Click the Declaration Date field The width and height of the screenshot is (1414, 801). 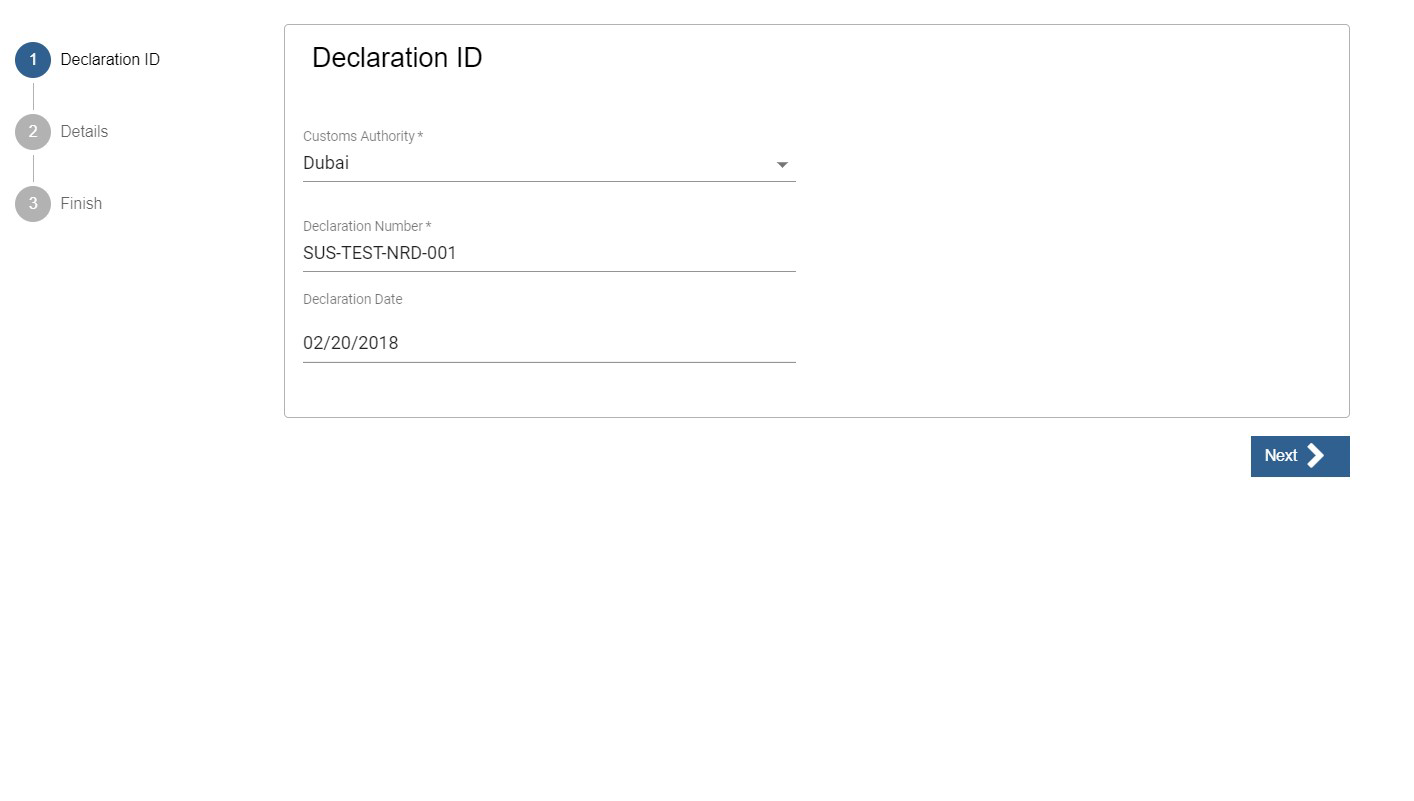[549, 343]
